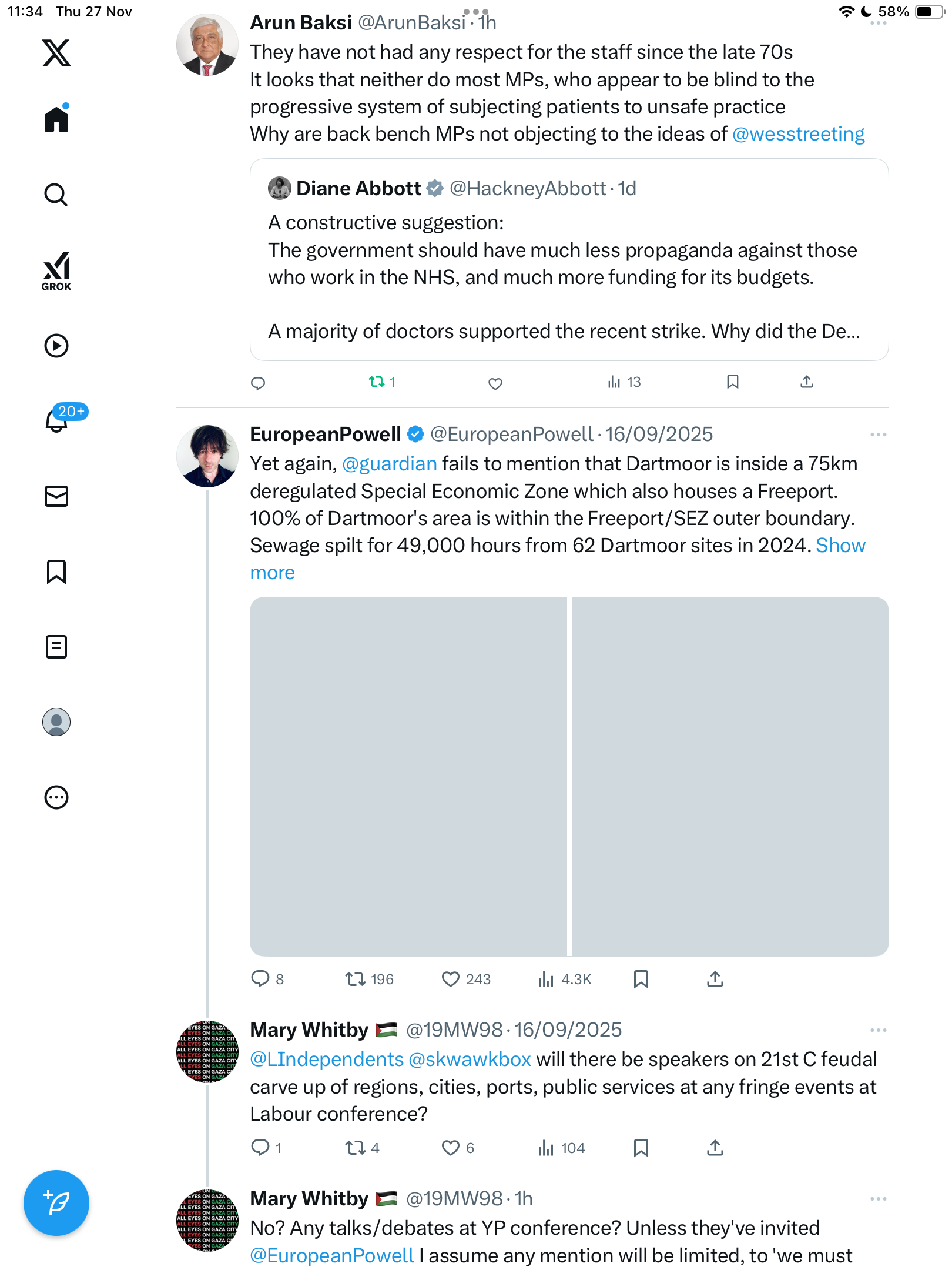Open Messages envelope in sidebar

[x=56, y=496]
